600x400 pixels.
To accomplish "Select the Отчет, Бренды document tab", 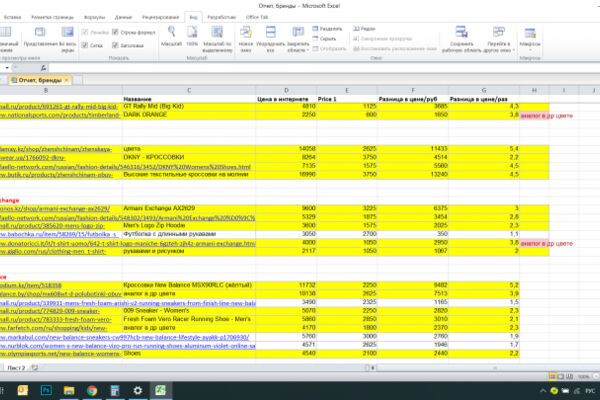I will point(40,80).
